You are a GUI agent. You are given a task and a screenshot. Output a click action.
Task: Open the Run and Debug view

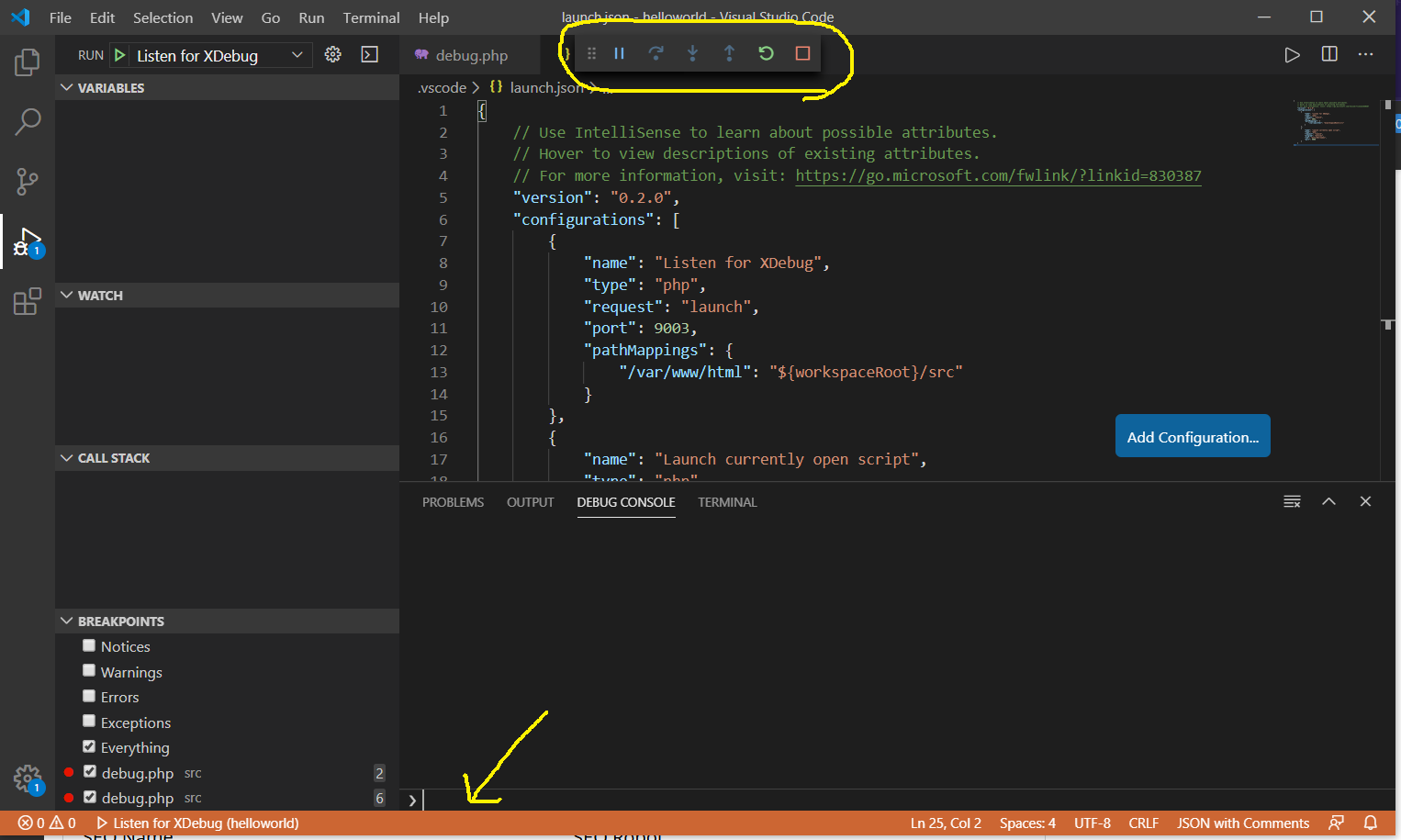point(28,242)
